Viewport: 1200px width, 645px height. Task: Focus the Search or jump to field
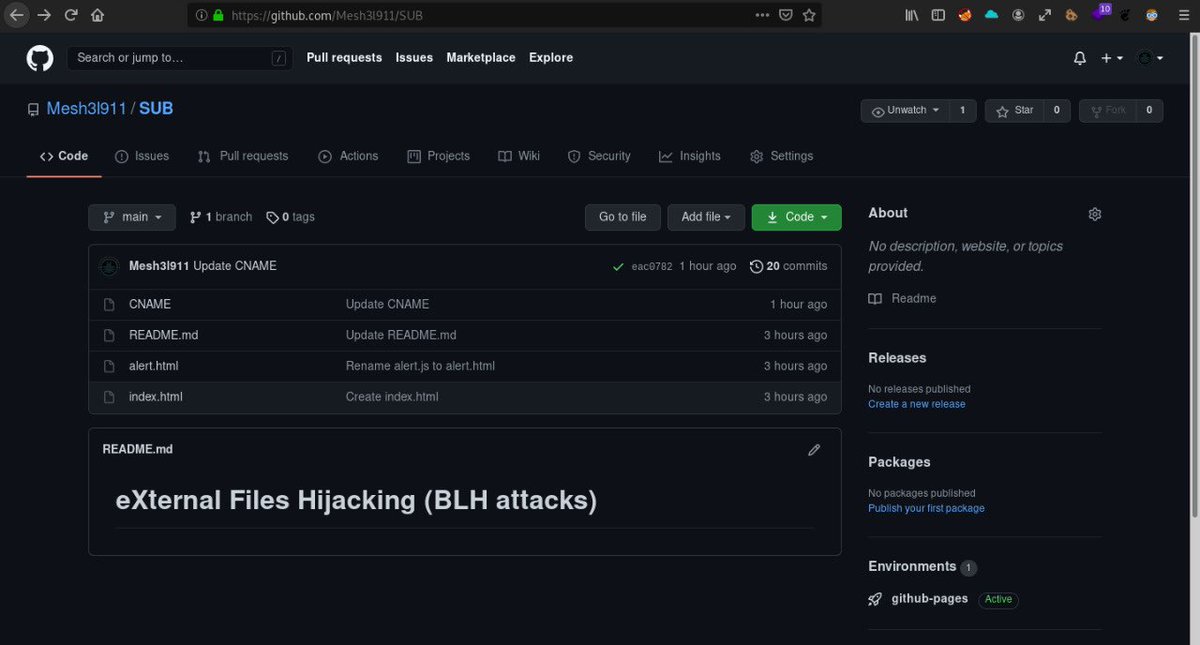[x=180, y=58]
